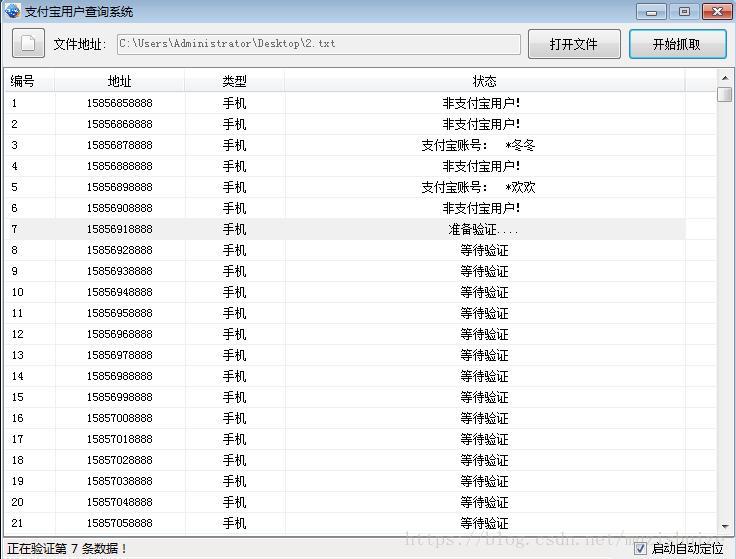Click the app logo in title bar
This screenshot has width=736, height=559.
point(12,10)
